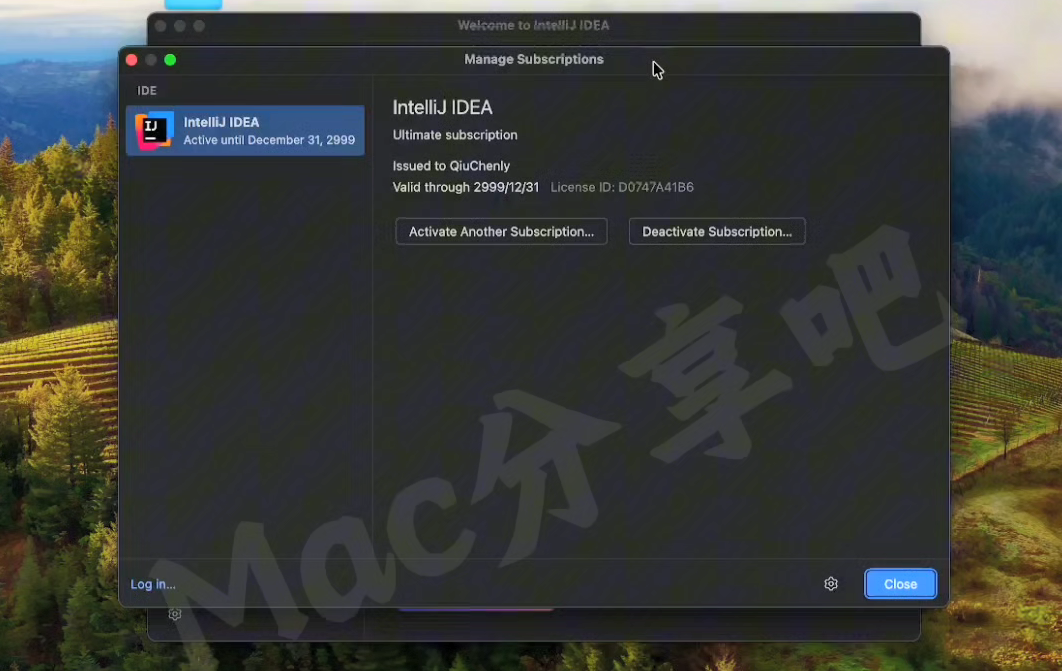Screen dimensions: 1062x671
Task: Click the 'Issued to QiuChenly' text
Action: [x=451, y=166]
